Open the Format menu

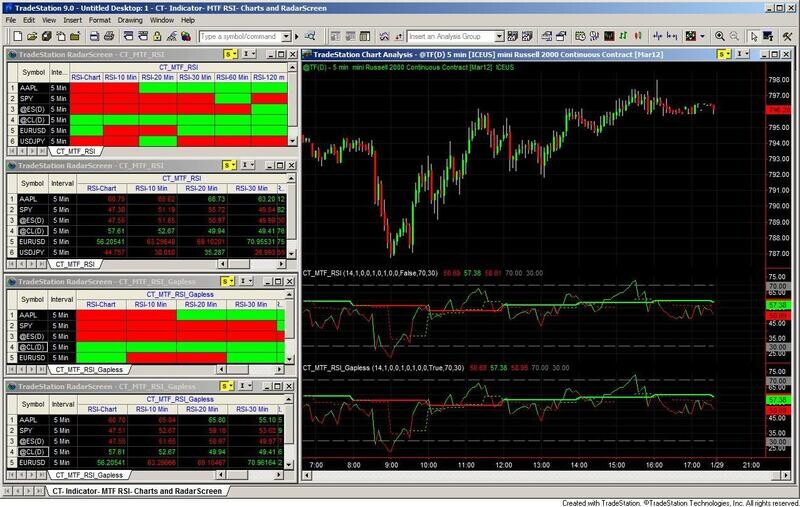pyautogui.click(x=99, y=20)
